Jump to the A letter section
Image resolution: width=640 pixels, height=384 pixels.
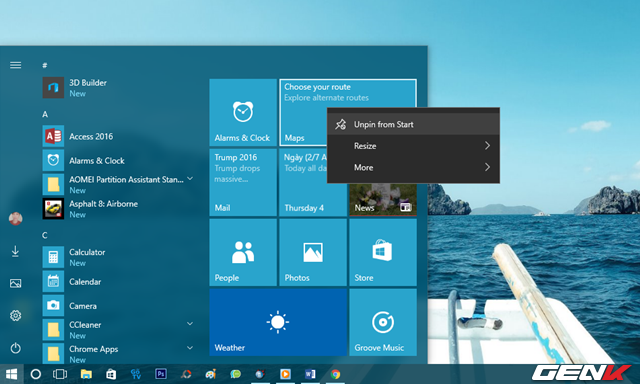[45, 114]
